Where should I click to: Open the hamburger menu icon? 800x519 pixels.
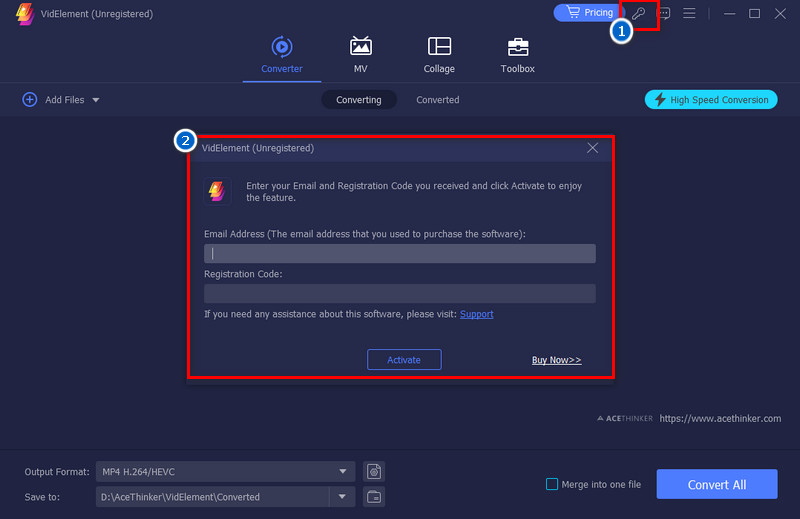[689, 13]
